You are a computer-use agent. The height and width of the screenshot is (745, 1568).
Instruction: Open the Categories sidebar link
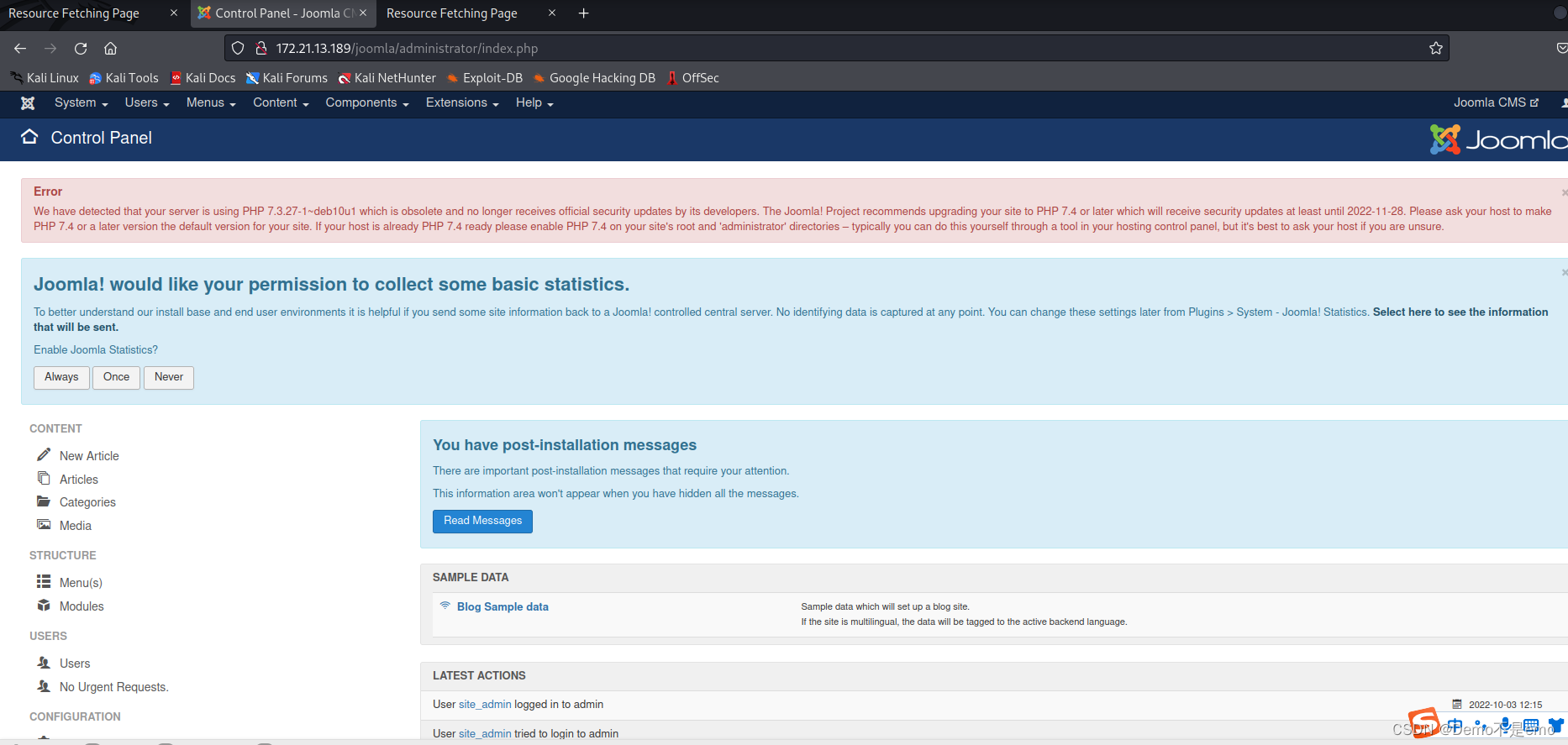pyautogui.click(x=87, y=502)
